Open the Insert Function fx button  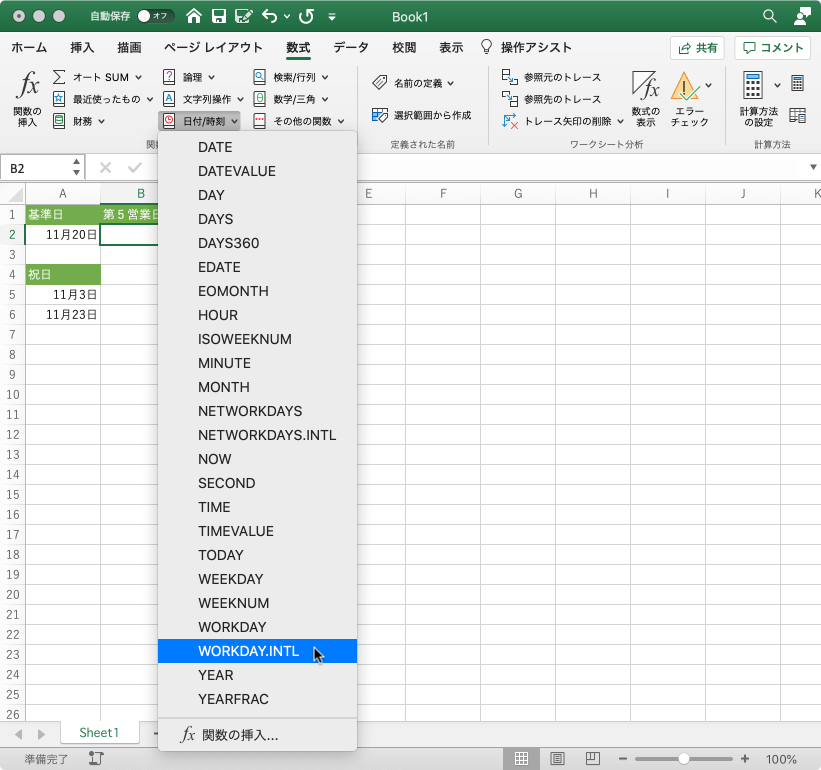pos(27,99)
